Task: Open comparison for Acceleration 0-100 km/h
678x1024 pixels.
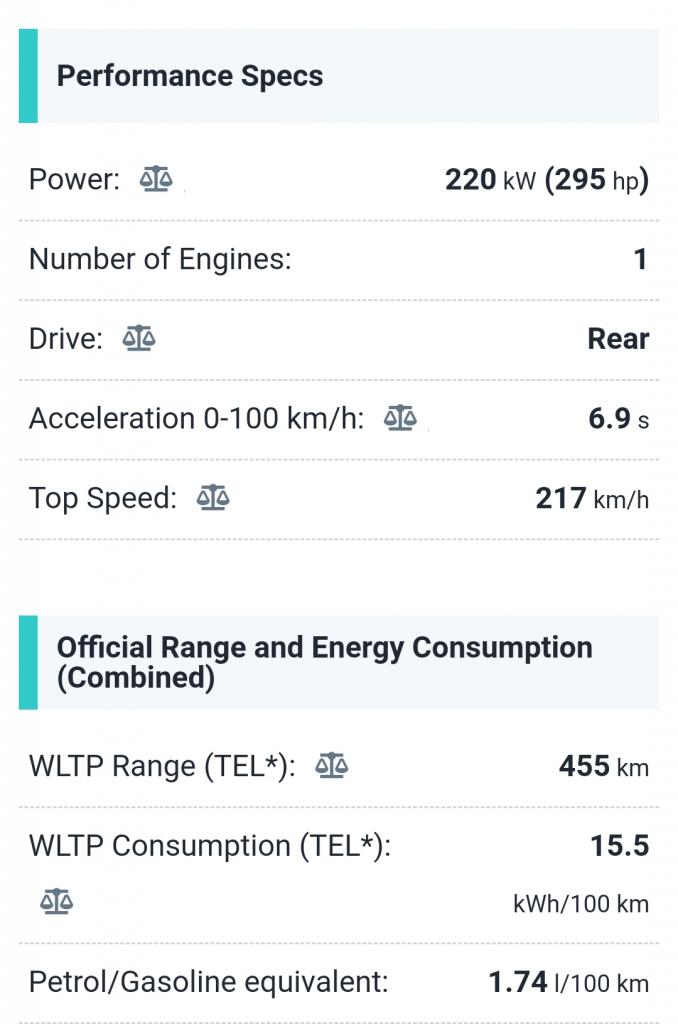Action: (x=400, y=418)
